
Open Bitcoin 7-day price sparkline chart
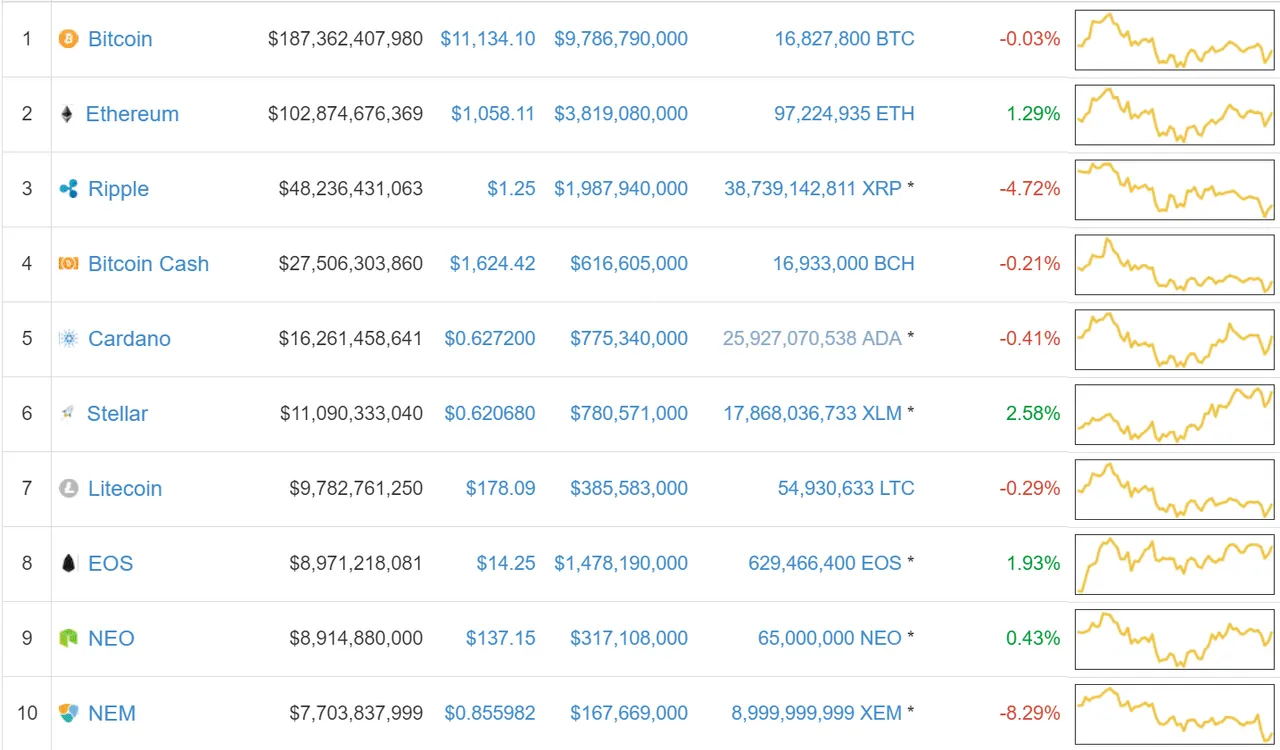tap(1175, 40)
